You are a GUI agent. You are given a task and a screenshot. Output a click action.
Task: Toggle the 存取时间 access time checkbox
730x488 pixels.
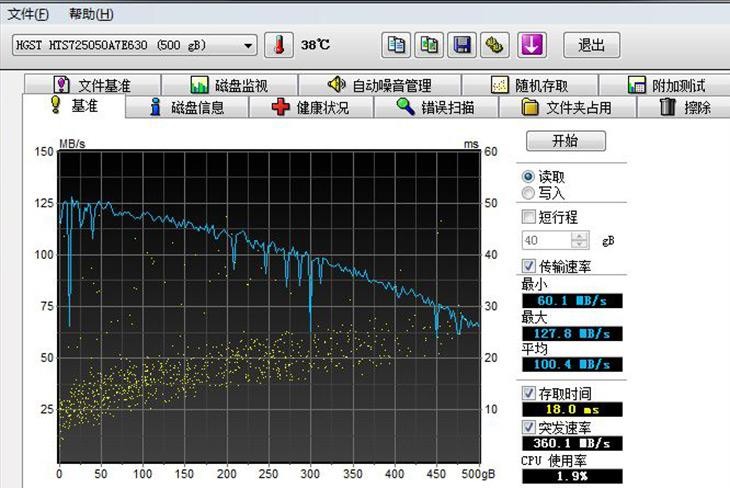click(x=528, y=393)
